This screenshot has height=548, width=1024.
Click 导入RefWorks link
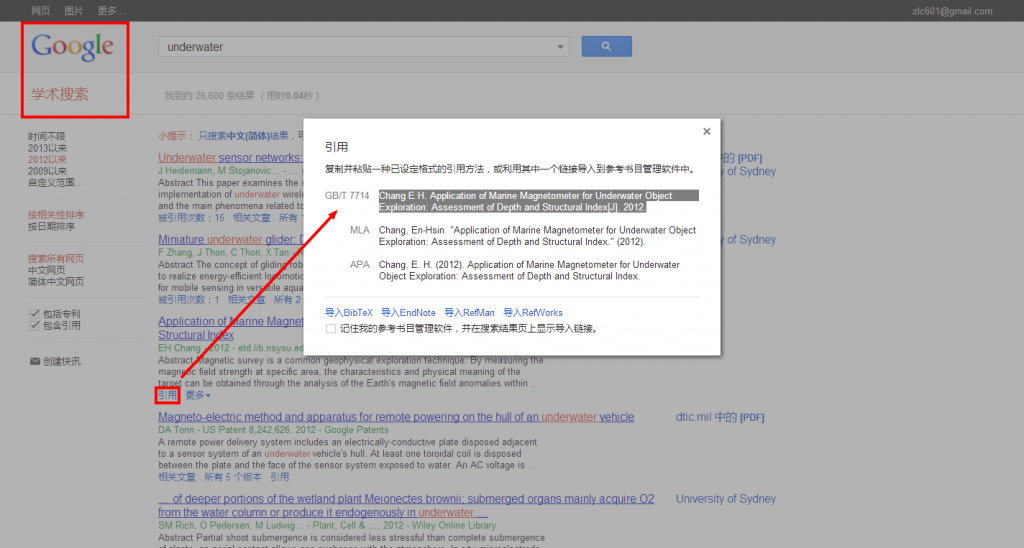[533, 312]
